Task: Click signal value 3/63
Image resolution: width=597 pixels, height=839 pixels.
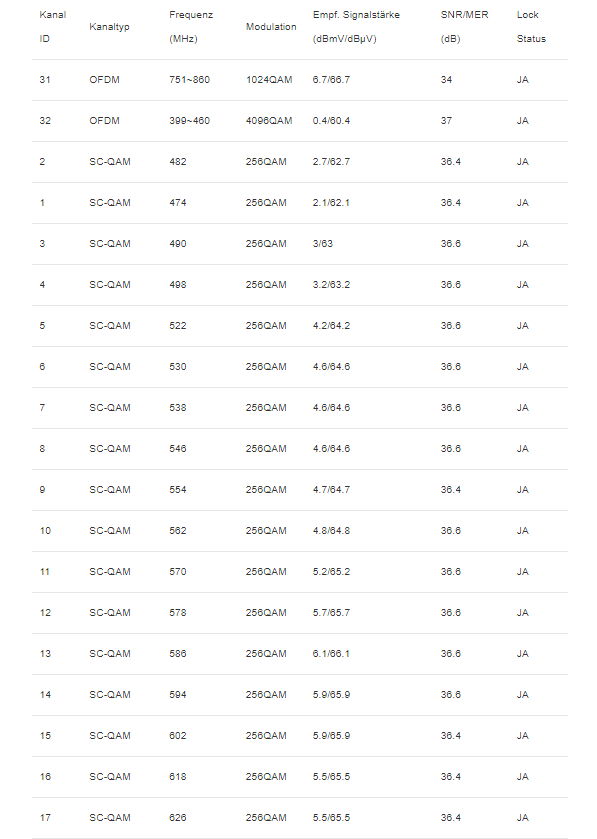Action: coord(323,244)
